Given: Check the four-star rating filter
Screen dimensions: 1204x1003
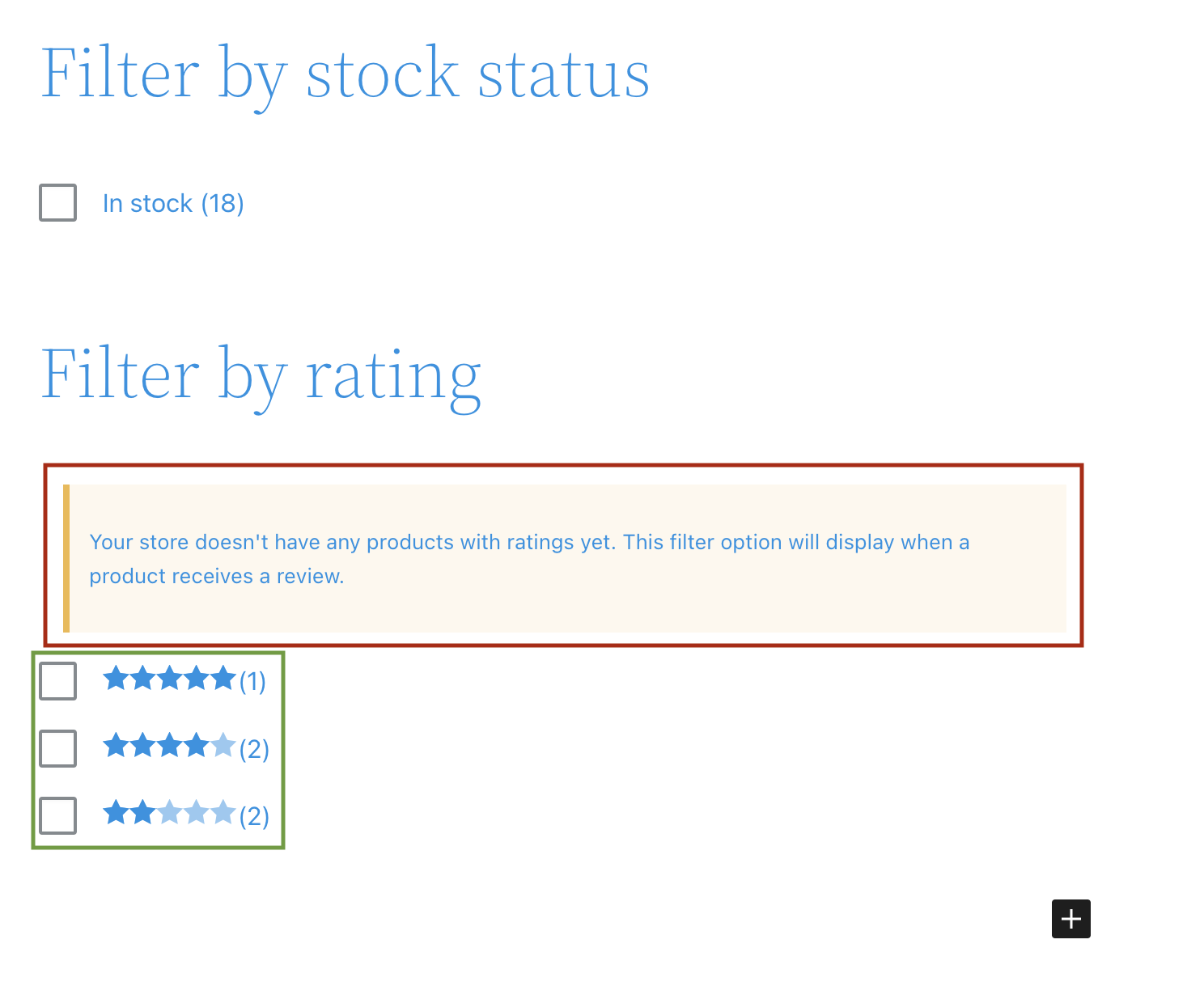Looking at the screenshot, I should tap(57, 748).
